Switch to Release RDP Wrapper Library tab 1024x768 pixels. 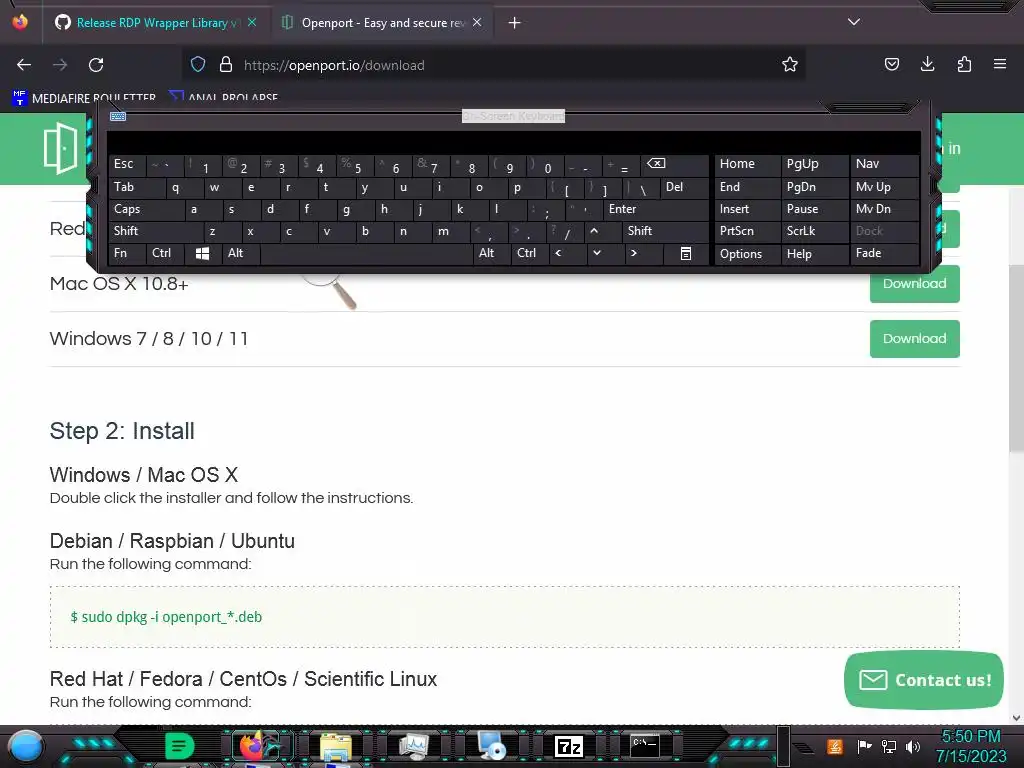(155, 23)
